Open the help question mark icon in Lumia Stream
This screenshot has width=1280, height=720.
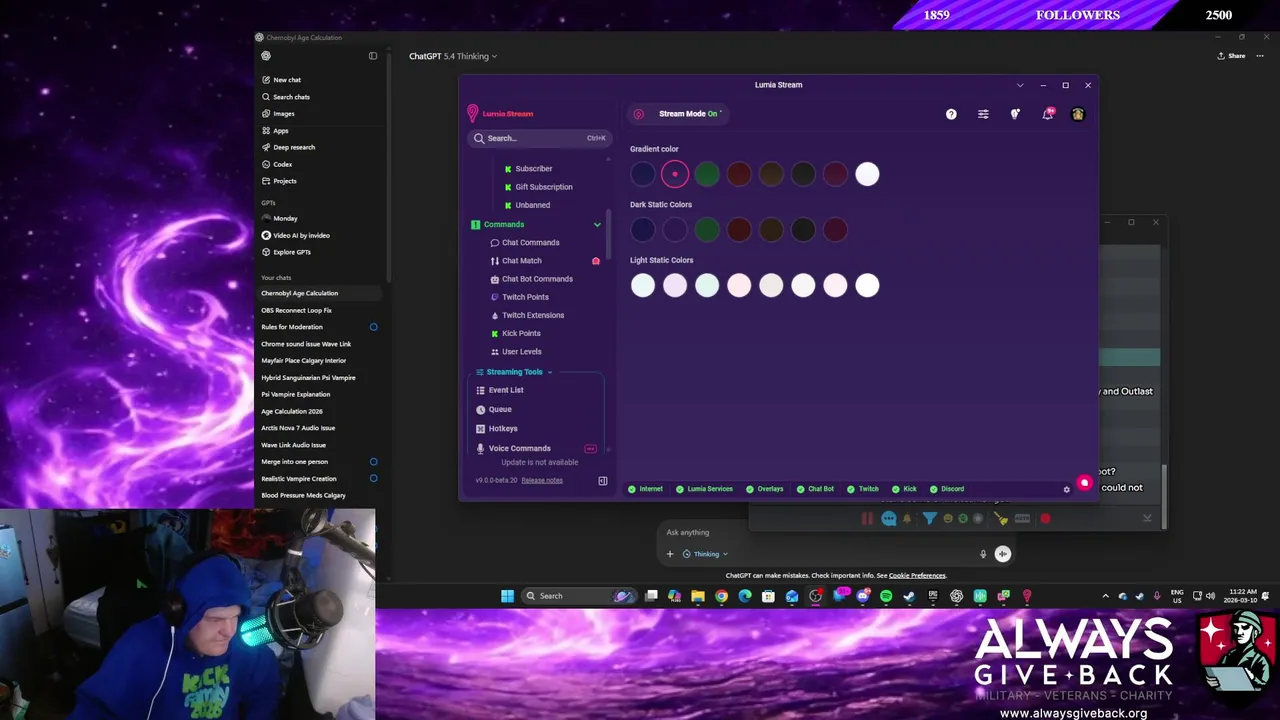pyautogui.click(x=951, y=114)
